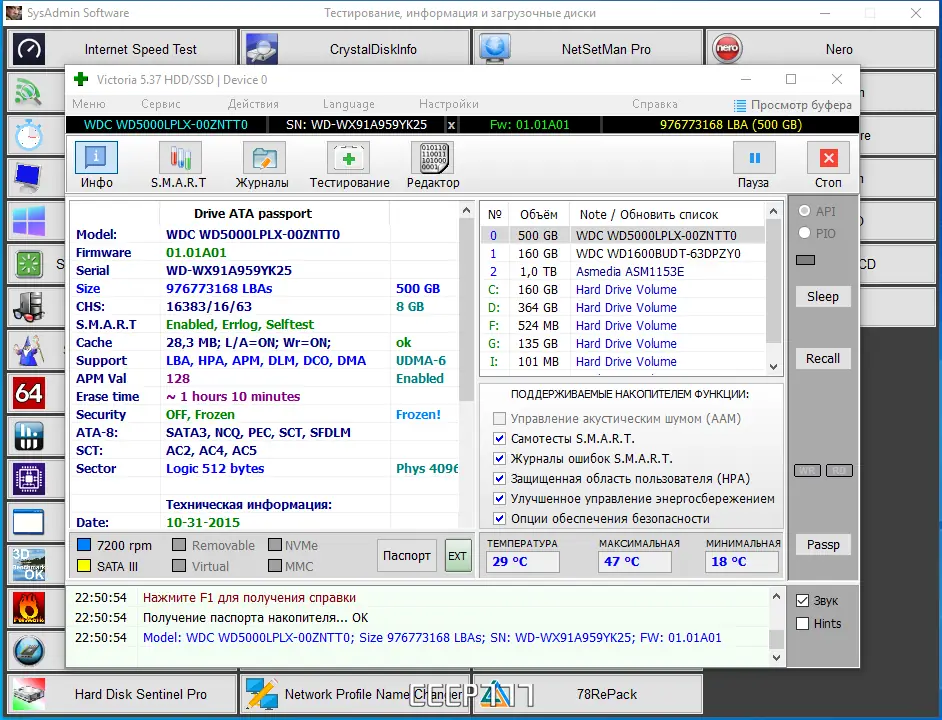Click the stopwatch sidebar icon
Viewport: 942px width, 720px height.
pyautogui.click(x=28, y=134)
